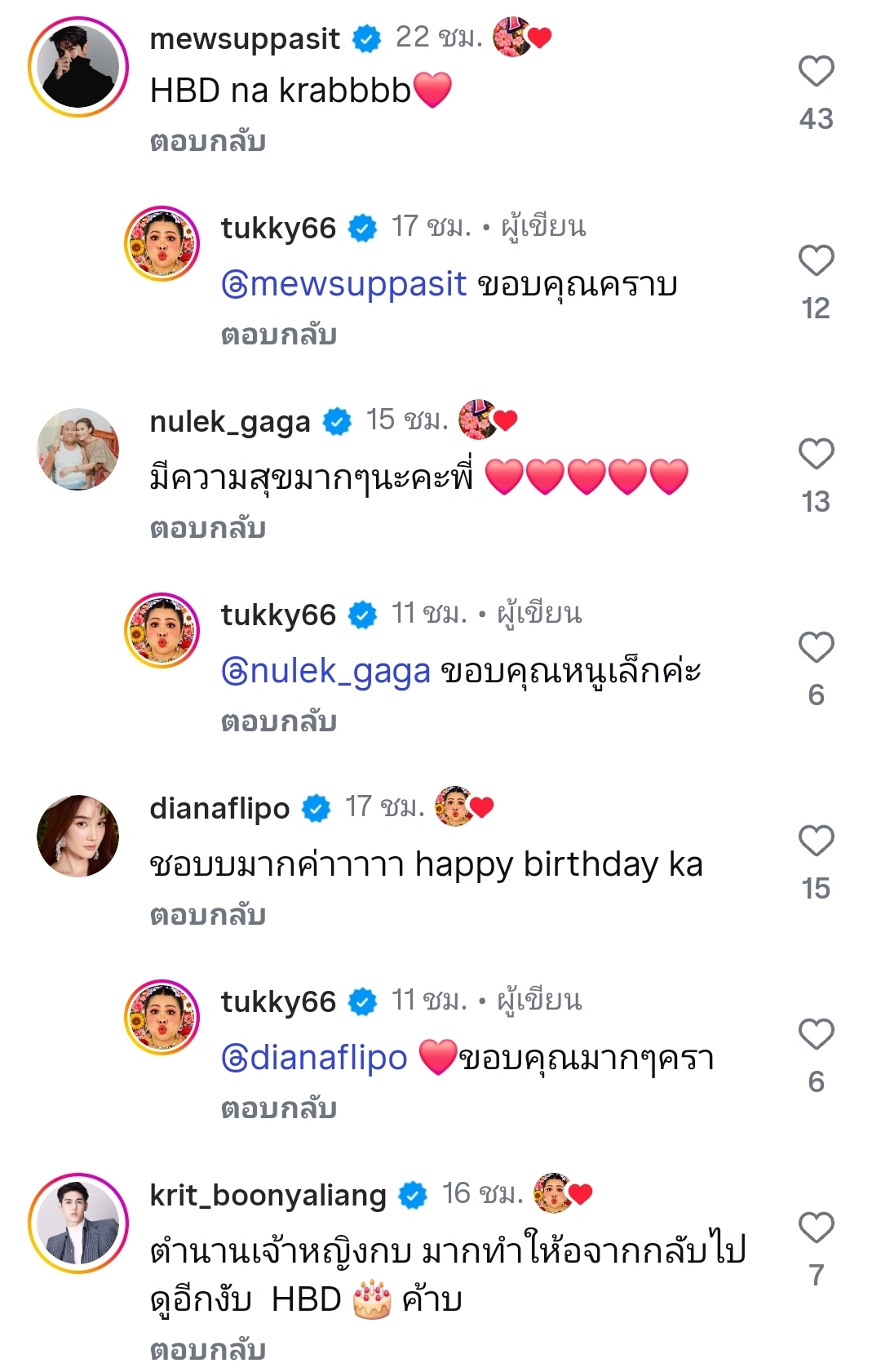Like nulek_gaga's comment with five hearts
This screenshot has height=1372, width=881.
(816, 454)
